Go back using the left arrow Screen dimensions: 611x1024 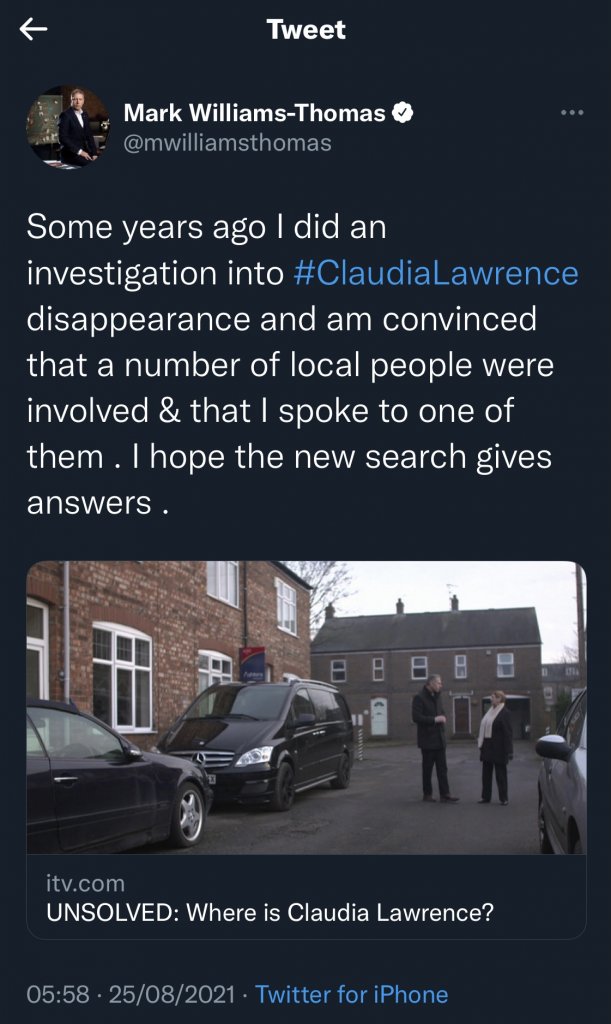click(34, 30)
